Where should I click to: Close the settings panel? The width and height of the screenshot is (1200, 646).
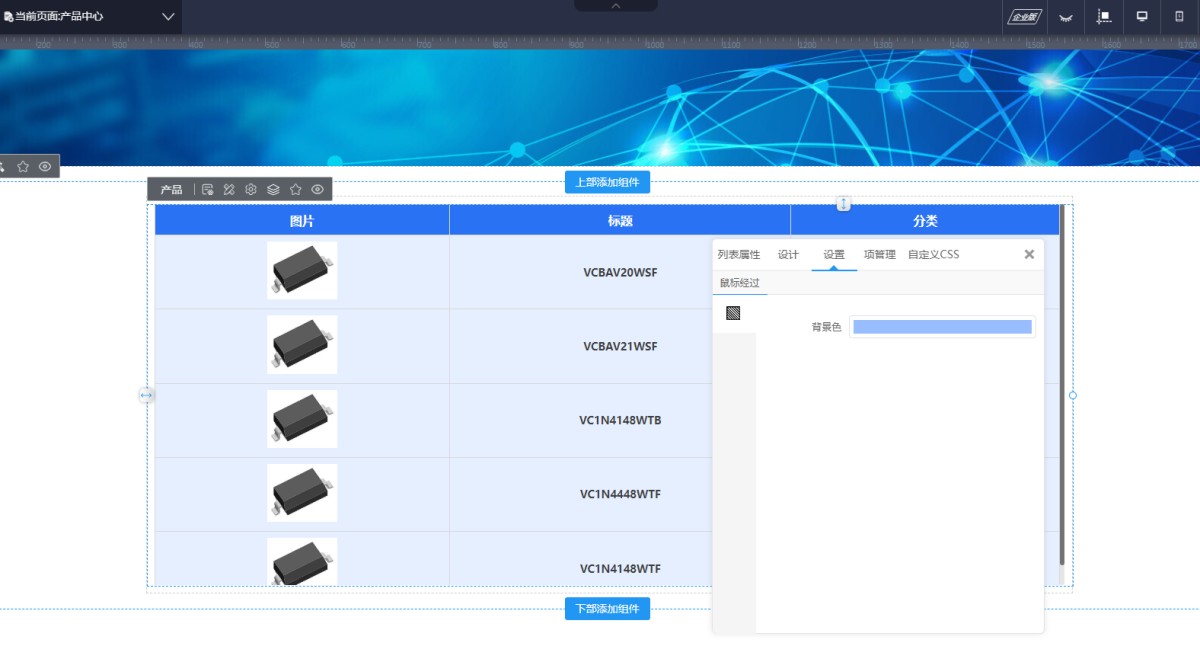(1029, 254)
